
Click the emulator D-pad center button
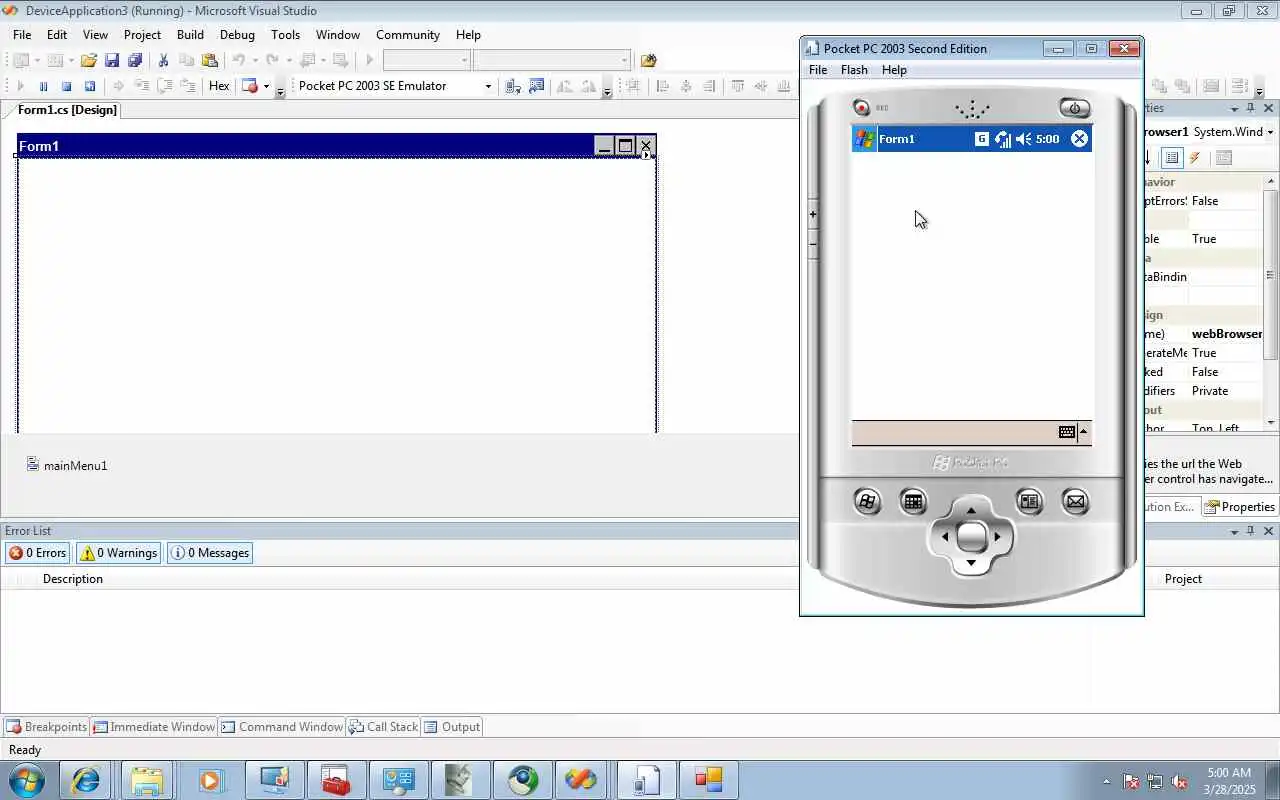(971, 537)
